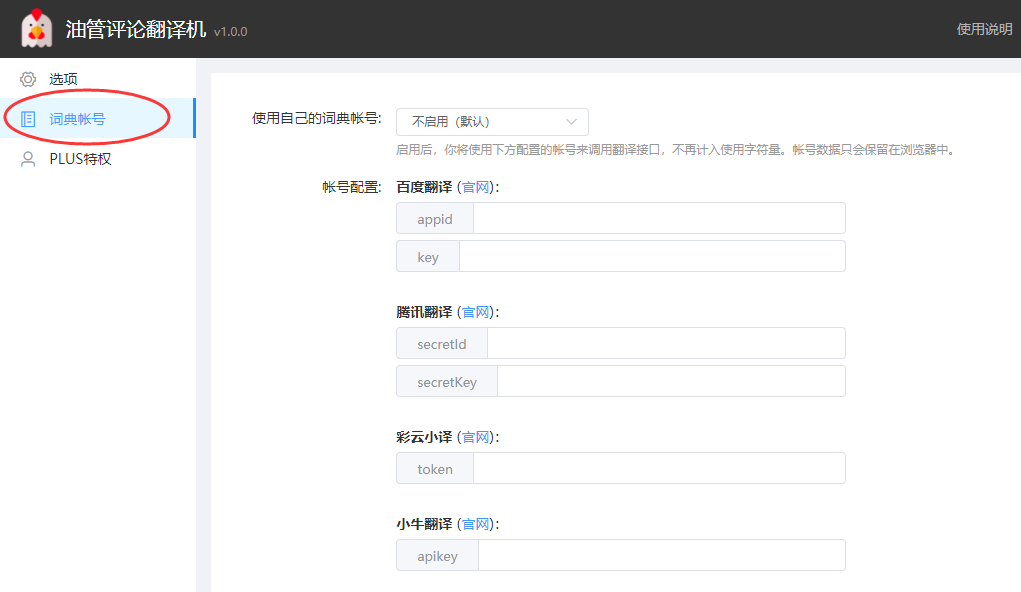
Task: Open the 选项 menu item
Action: pyautogui.click(x=98, y=79)
